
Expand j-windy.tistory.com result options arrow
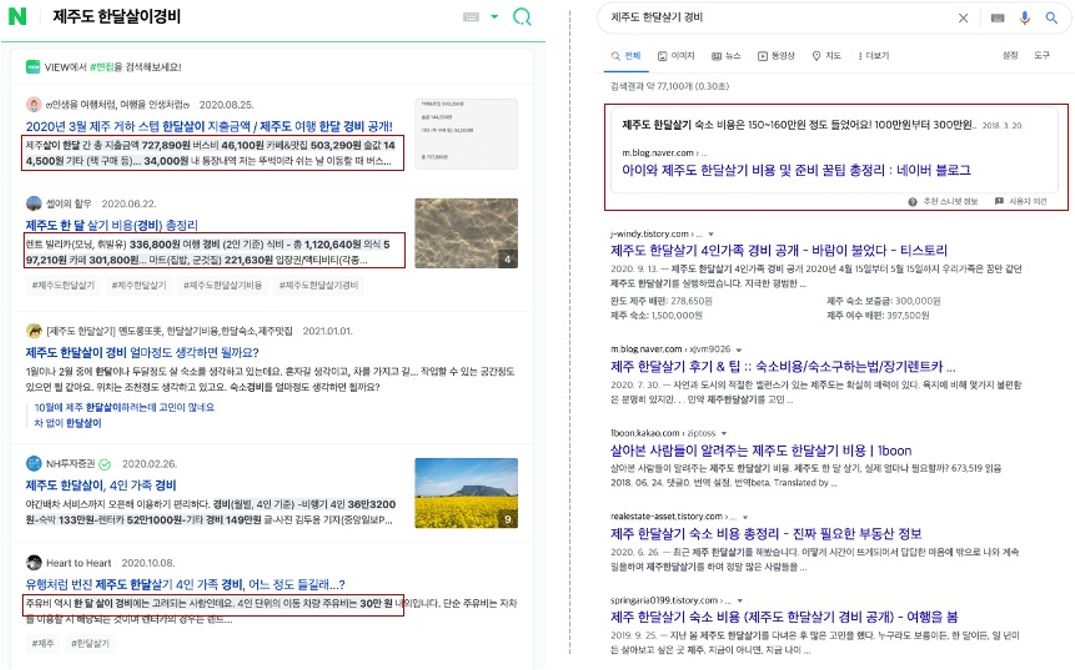[x=711, y=234]
